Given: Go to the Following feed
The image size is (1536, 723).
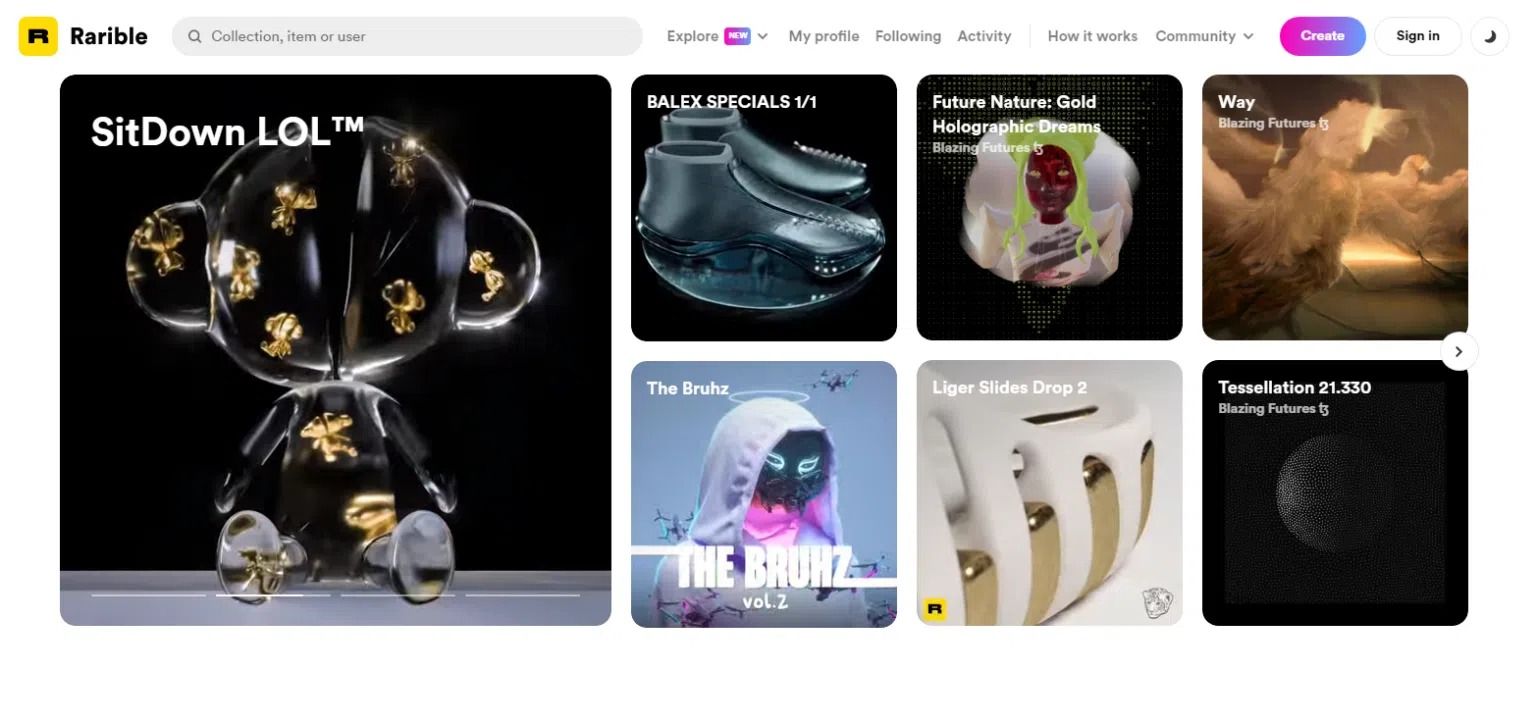Looking at the screenshot, I should click(x=908, y=36).
